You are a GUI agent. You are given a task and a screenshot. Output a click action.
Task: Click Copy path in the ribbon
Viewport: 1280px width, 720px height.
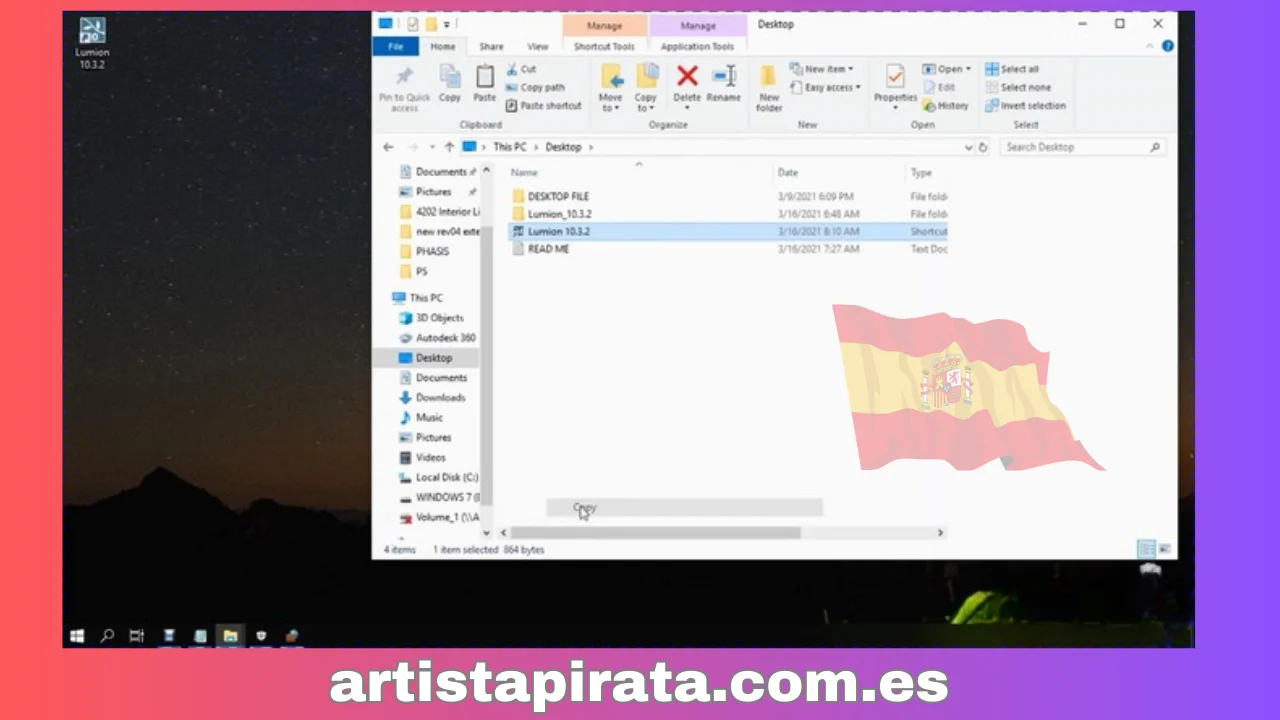pos(535,87)
